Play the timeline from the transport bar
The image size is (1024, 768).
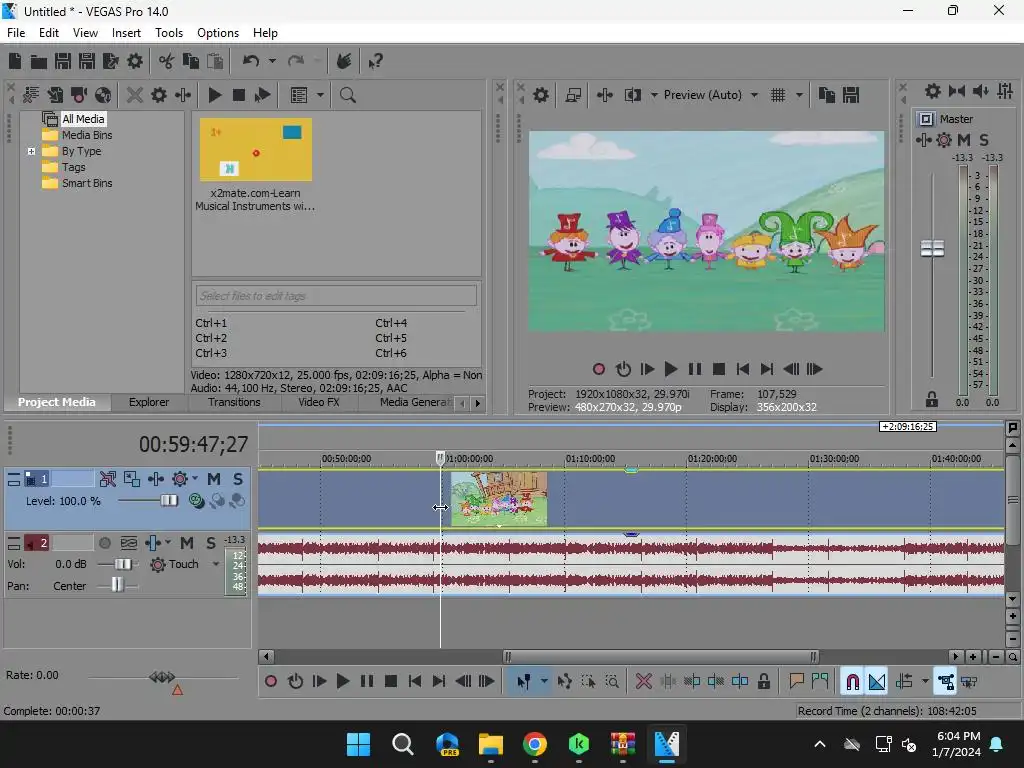[343, 682]
